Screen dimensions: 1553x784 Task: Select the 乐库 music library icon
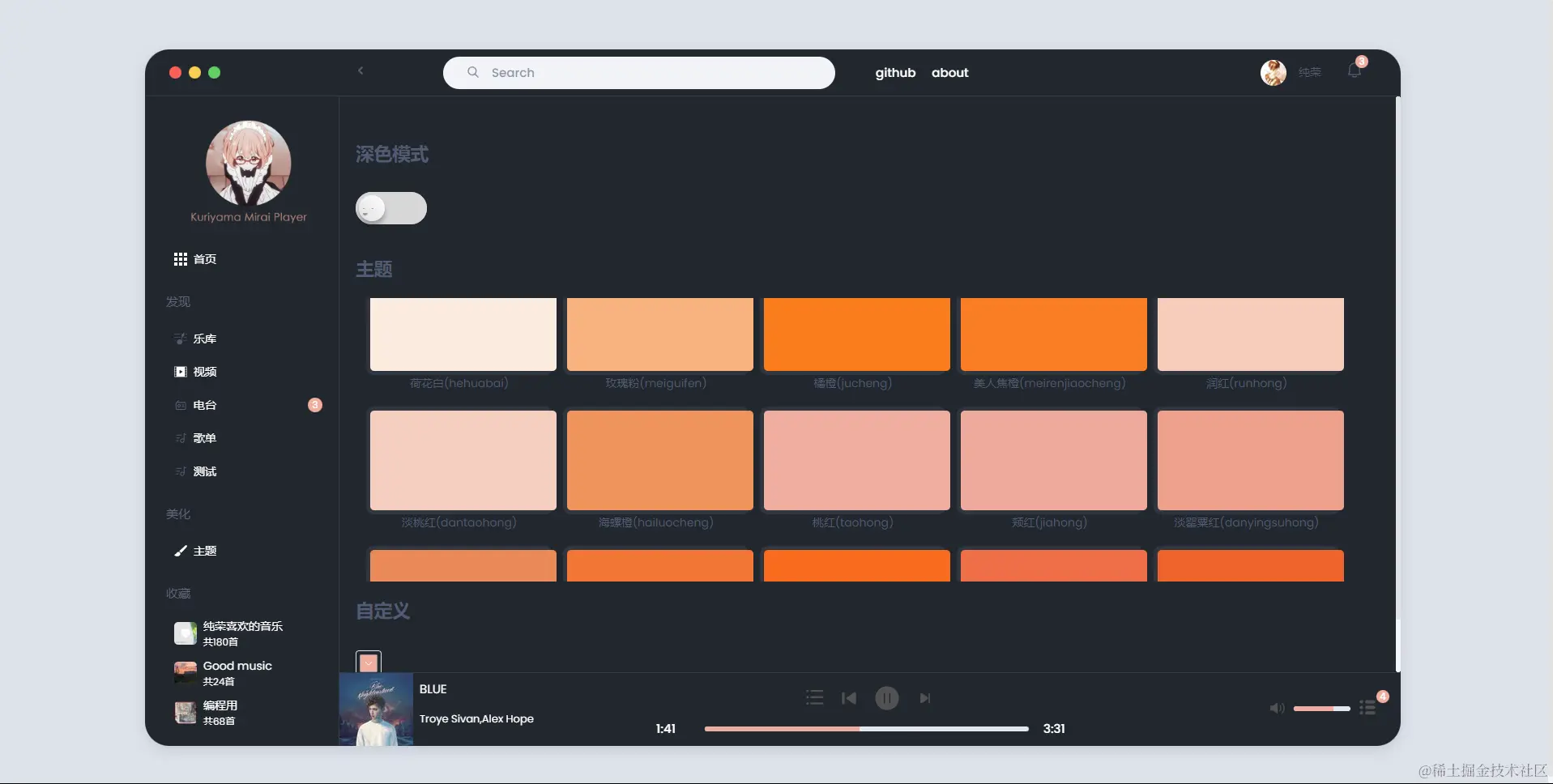[x=180, y=339]
